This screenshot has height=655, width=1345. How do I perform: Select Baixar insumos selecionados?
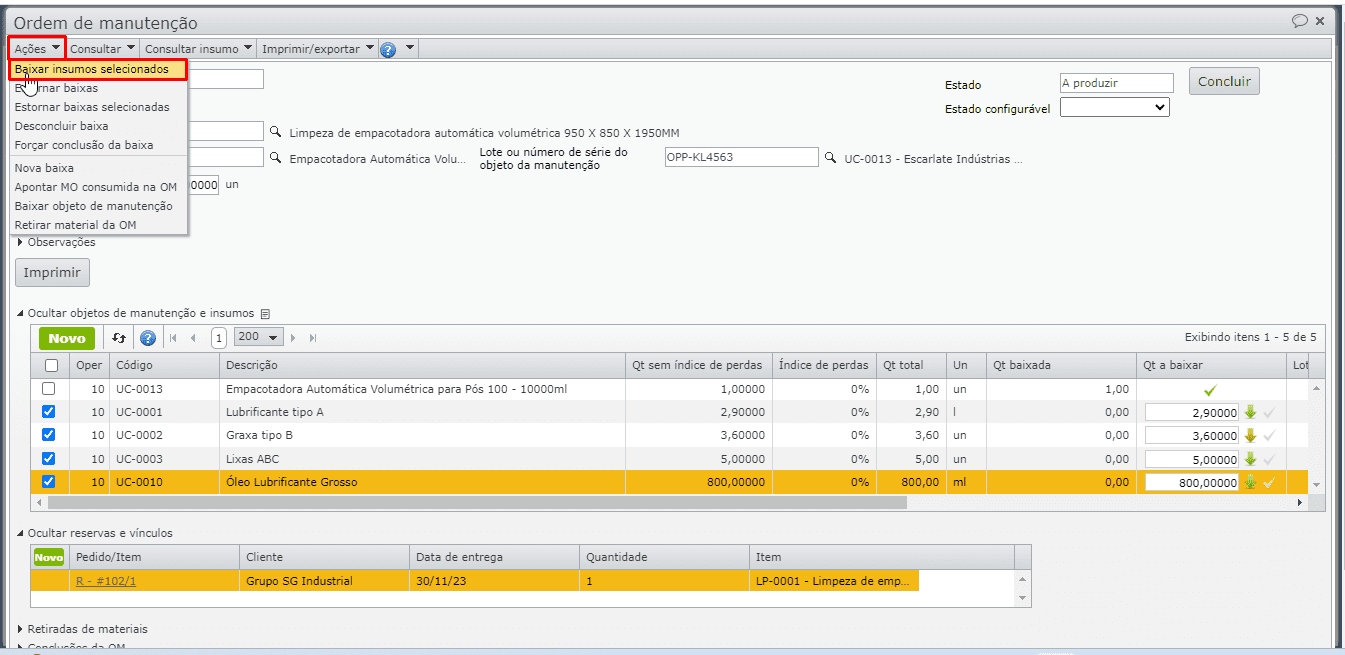98,69
